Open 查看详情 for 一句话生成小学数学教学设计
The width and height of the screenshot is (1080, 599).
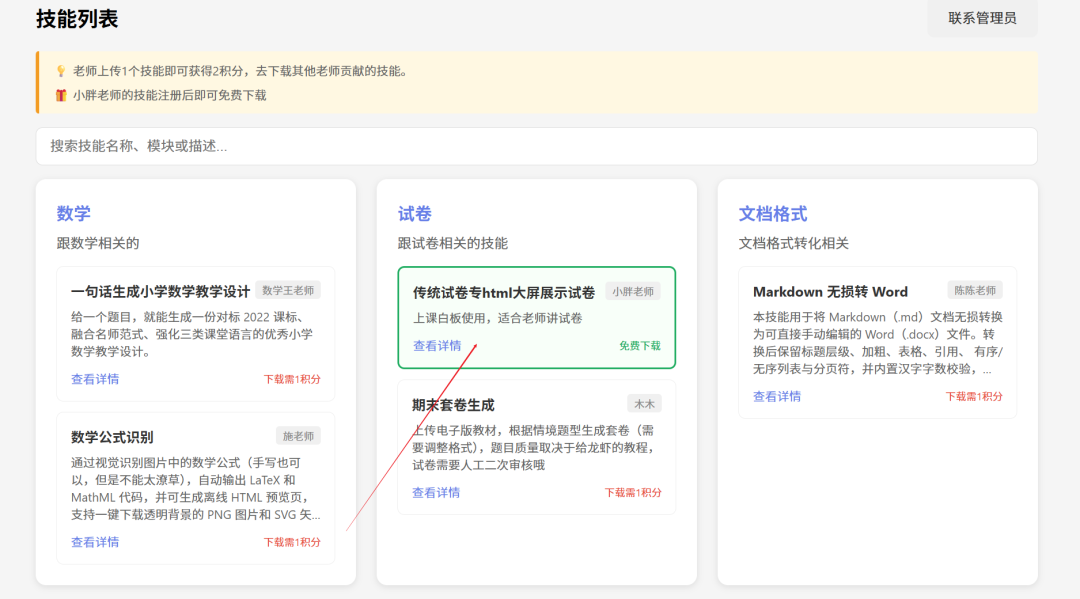point(95,379)
